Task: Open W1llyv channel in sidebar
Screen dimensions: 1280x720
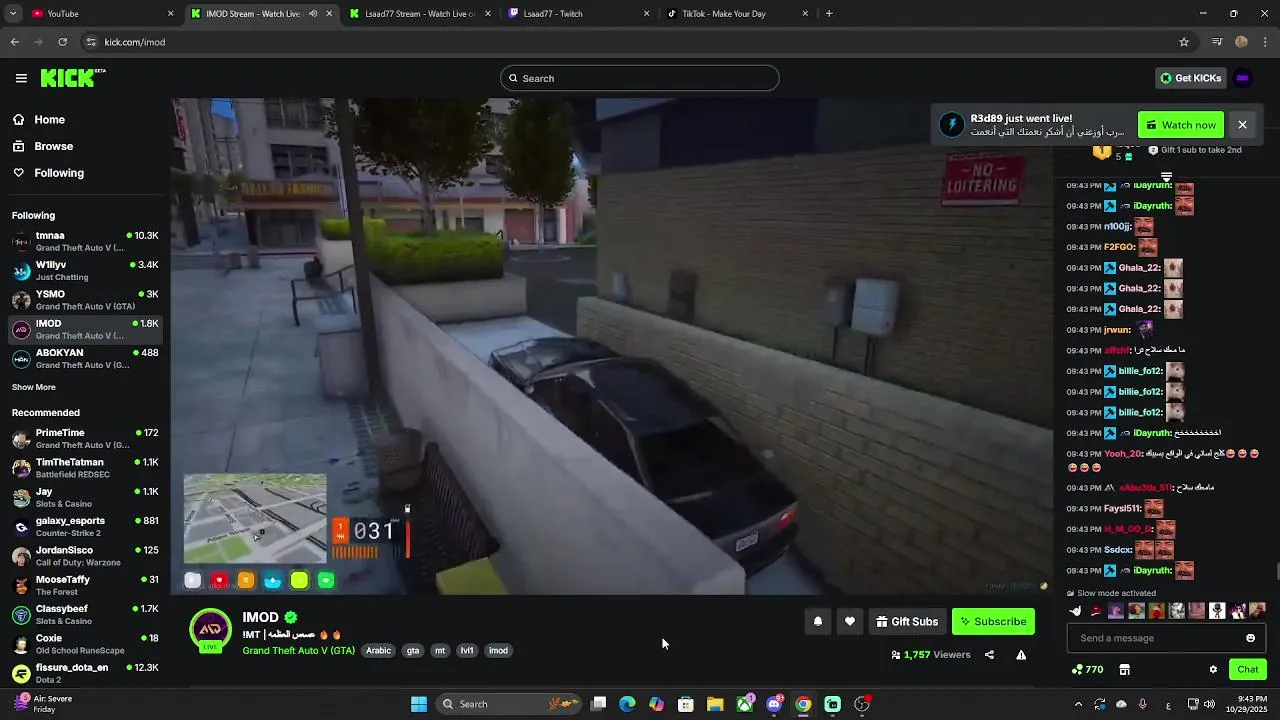Action: coord(85,270)
